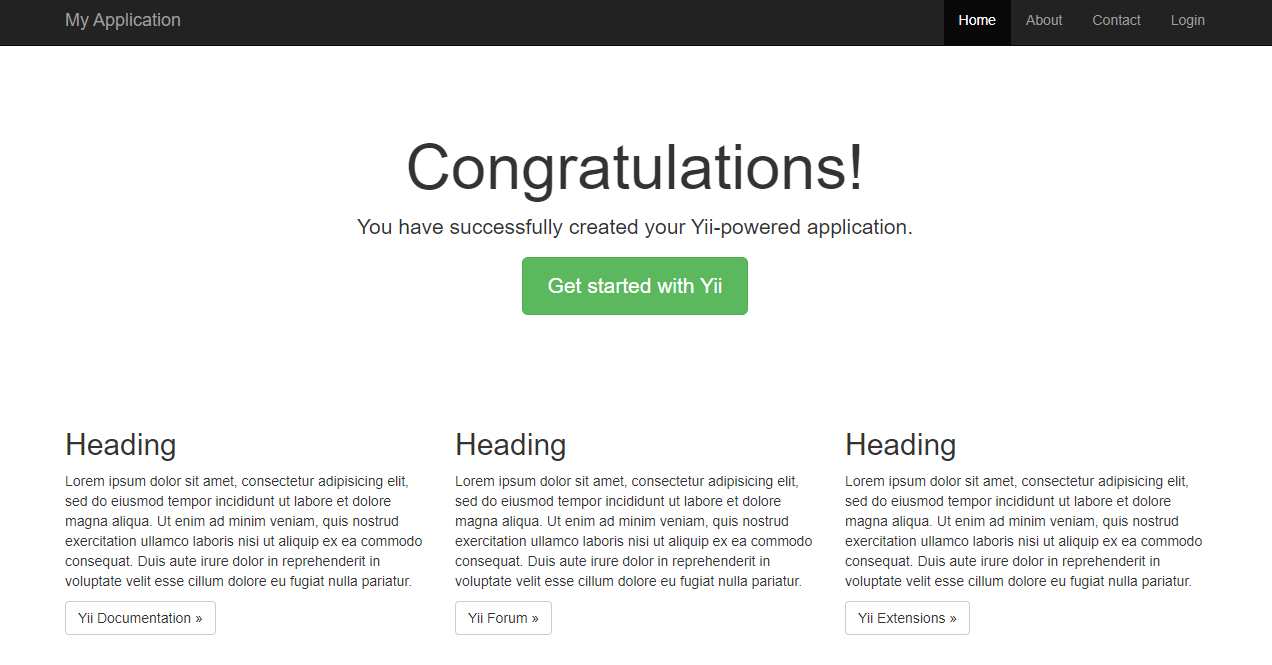Click empty navbar space between brand and Home
Image resolution: width=1272 pixels, height=665 pixels.
pyautogui.click(x=560, y=20)
